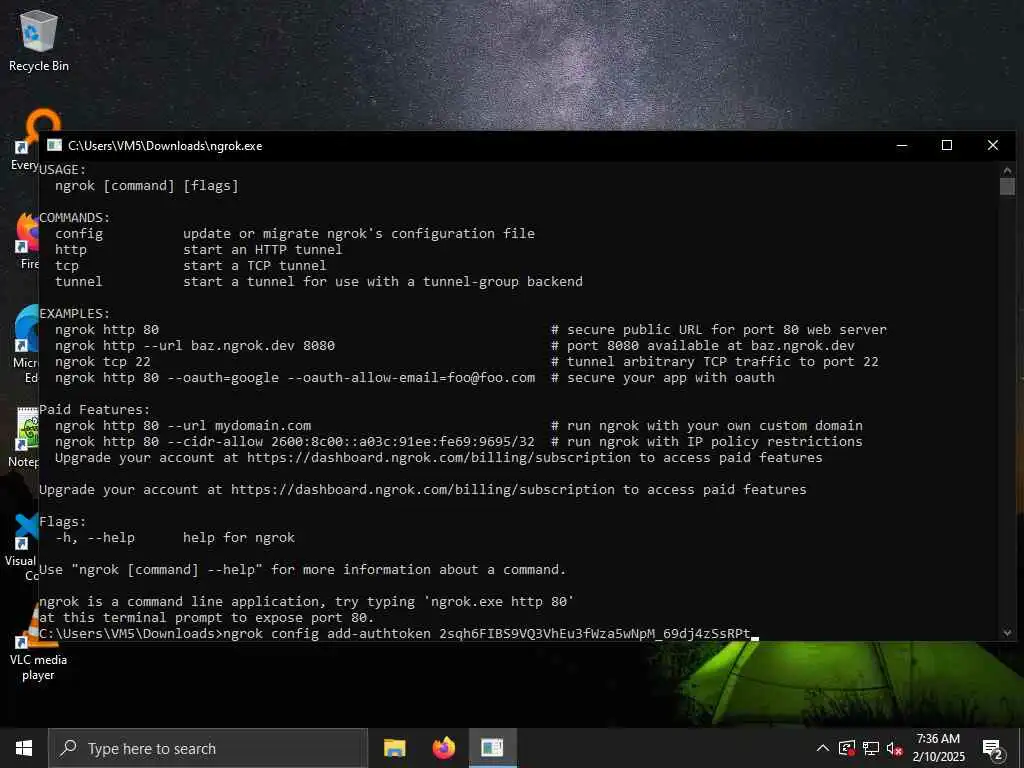This screenshot has height=768, width=1024.
Task: Click the muted volume tray icon
Action: point(894,748)
